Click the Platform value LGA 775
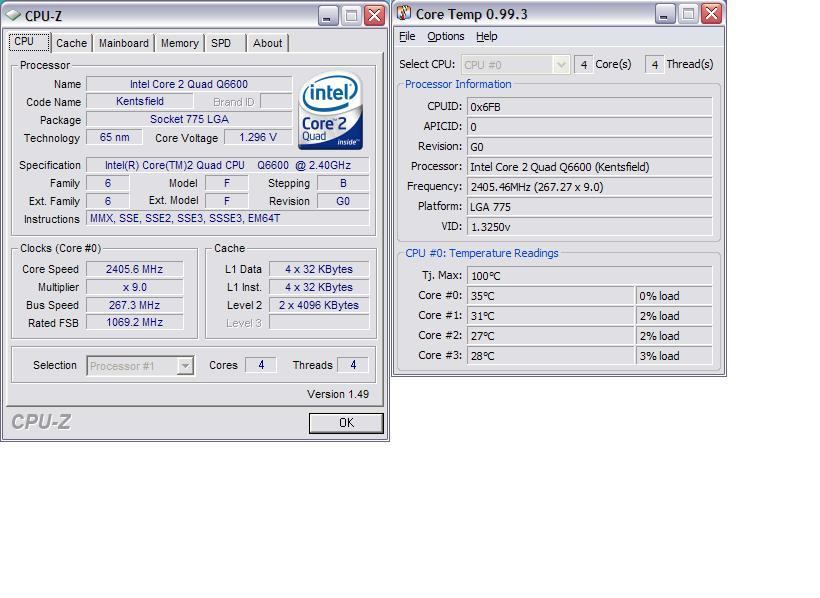Viewport: 820px width, 598px height. coord(589,207)
